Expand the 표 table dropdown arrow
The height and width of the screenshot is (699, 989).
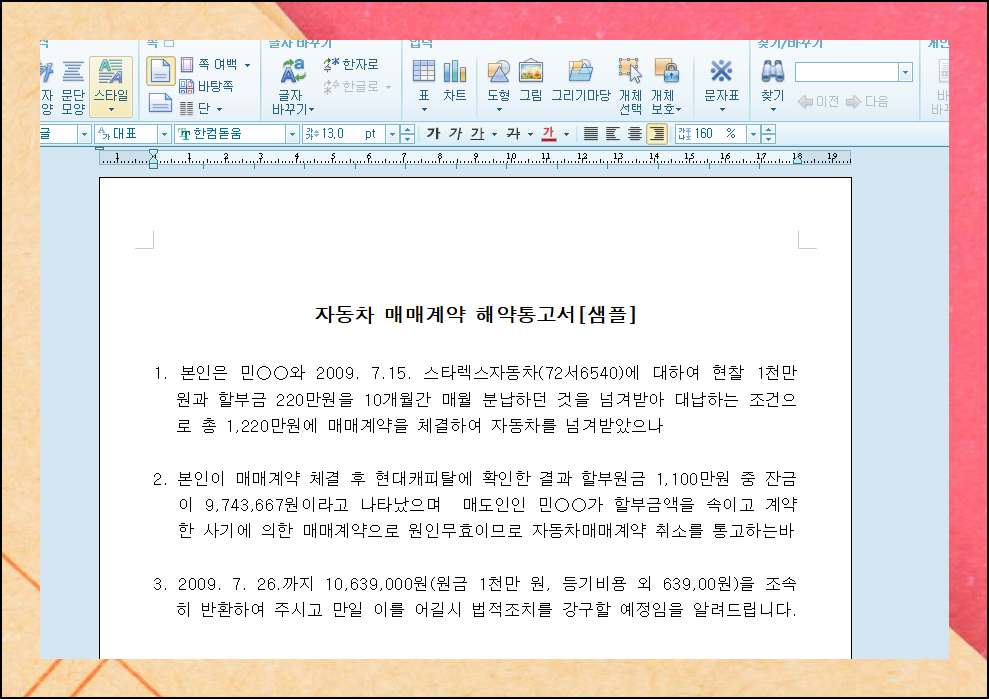pyautogui.click(x=424, y=110)
